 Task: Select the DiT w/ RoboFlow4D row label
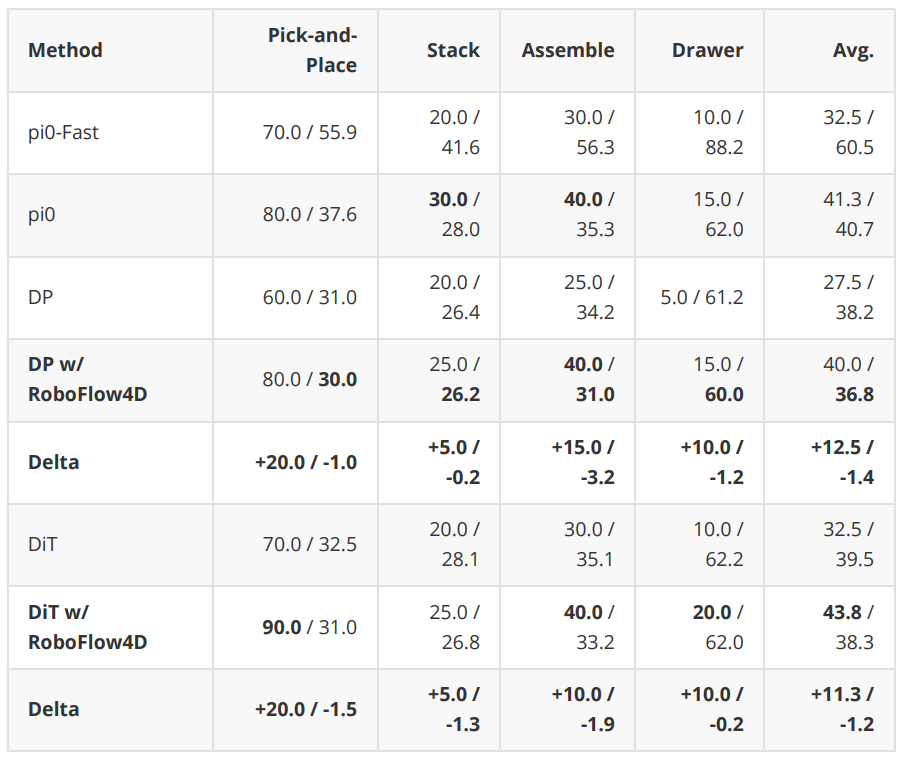tap(87, 627)
